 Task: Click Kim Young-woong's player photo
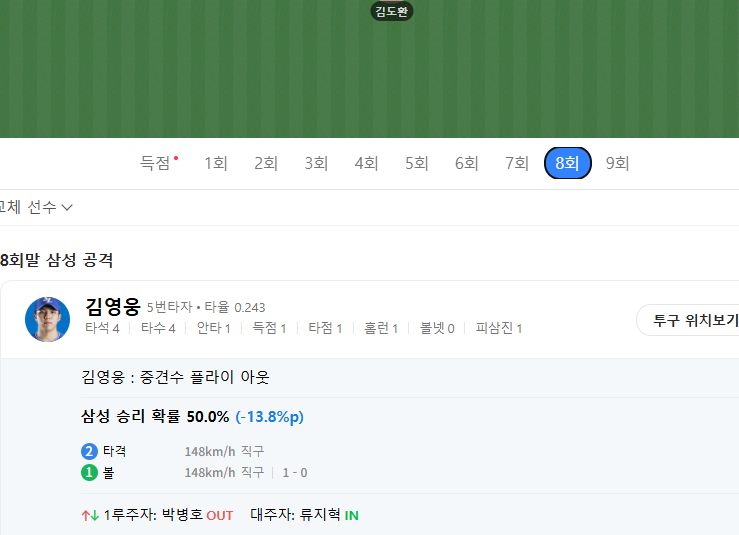47,320
